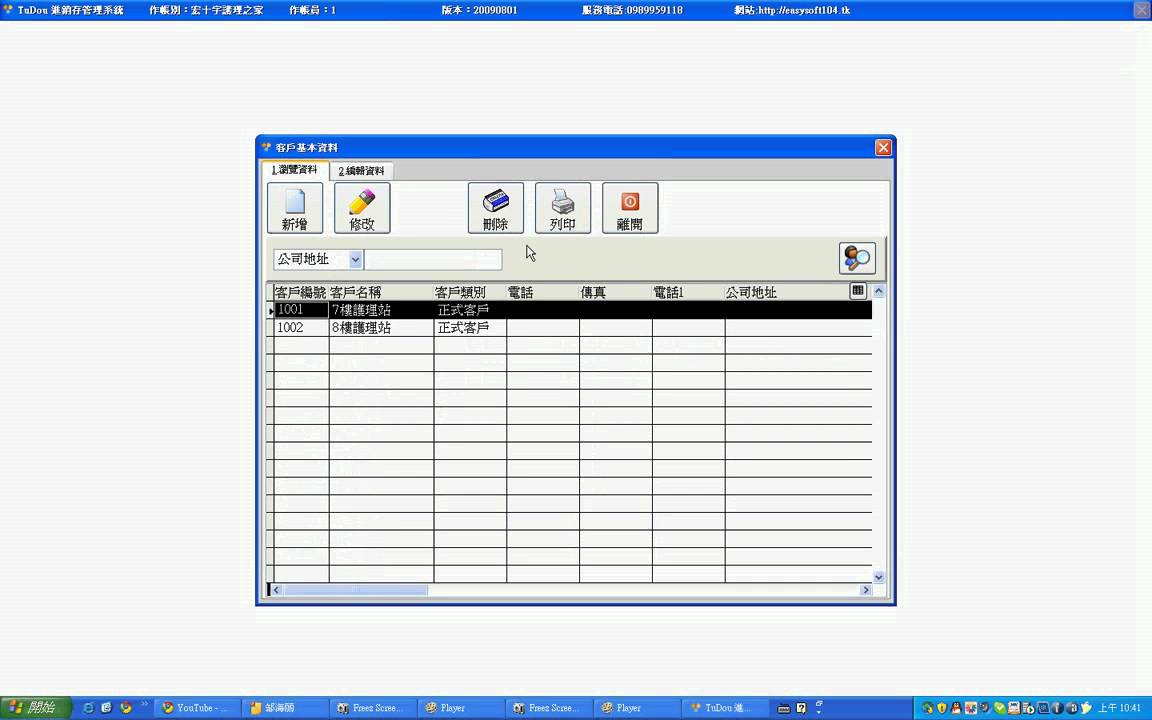
Task: Switch to the 2.編輯資料 tab
Action: point(361,171)
